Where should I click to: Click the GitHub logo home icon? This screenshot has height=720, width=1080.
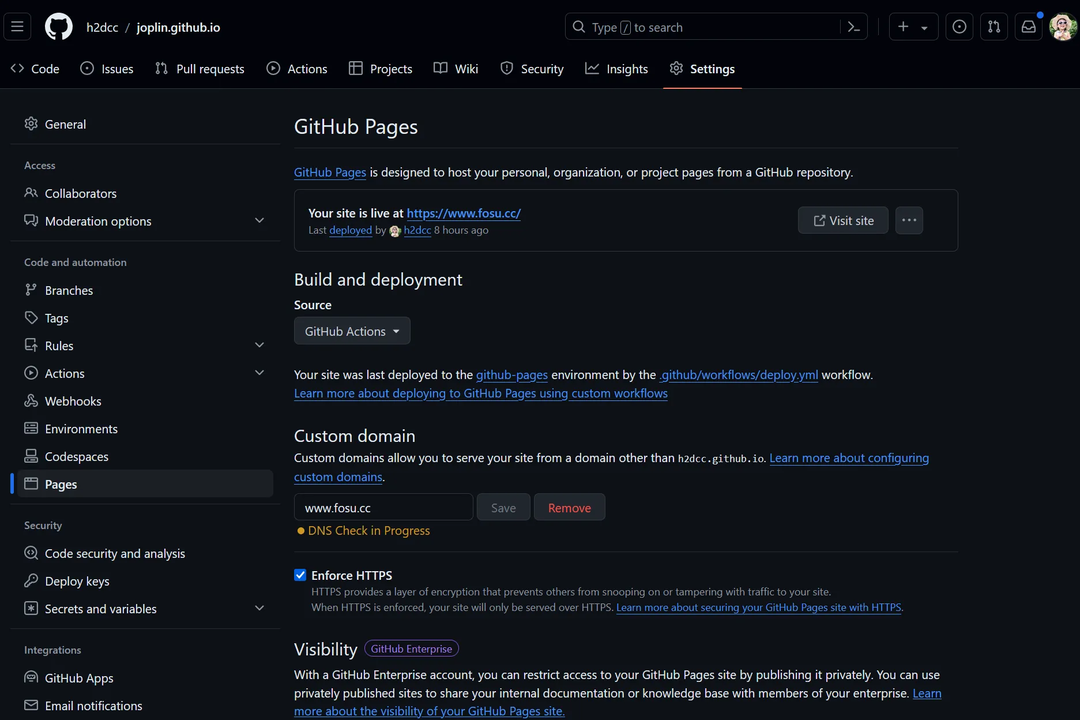[59, 27]
